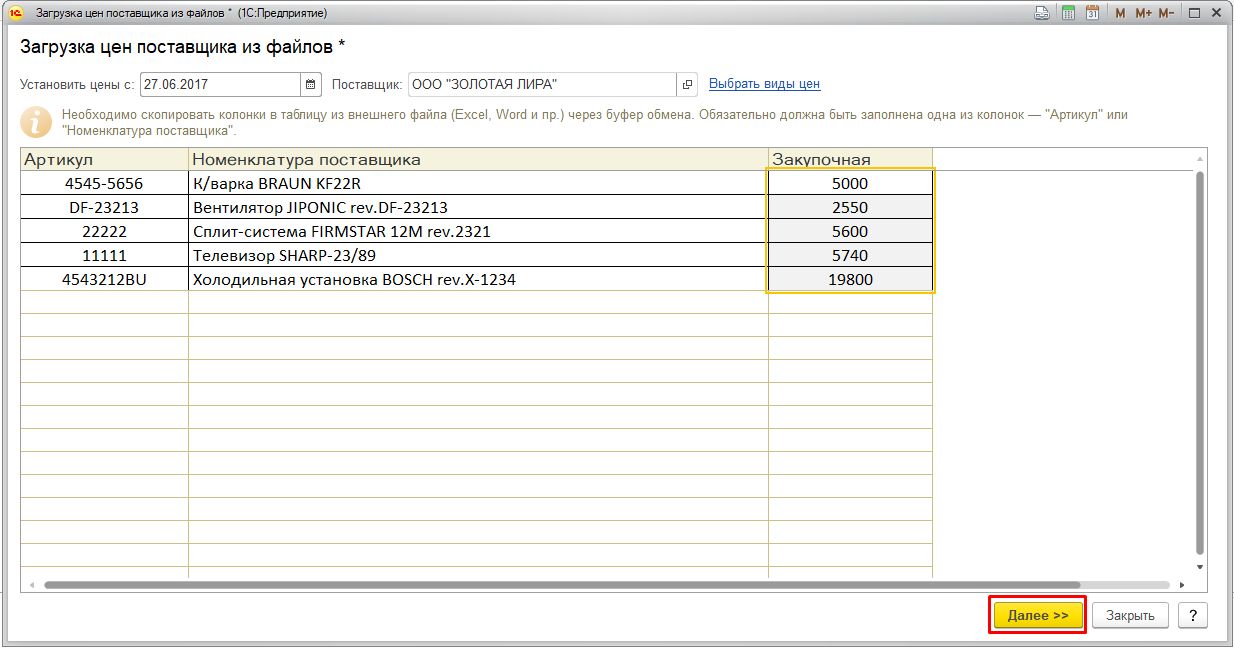Click the date field with 27.06.2017

[x=220, y=84]
